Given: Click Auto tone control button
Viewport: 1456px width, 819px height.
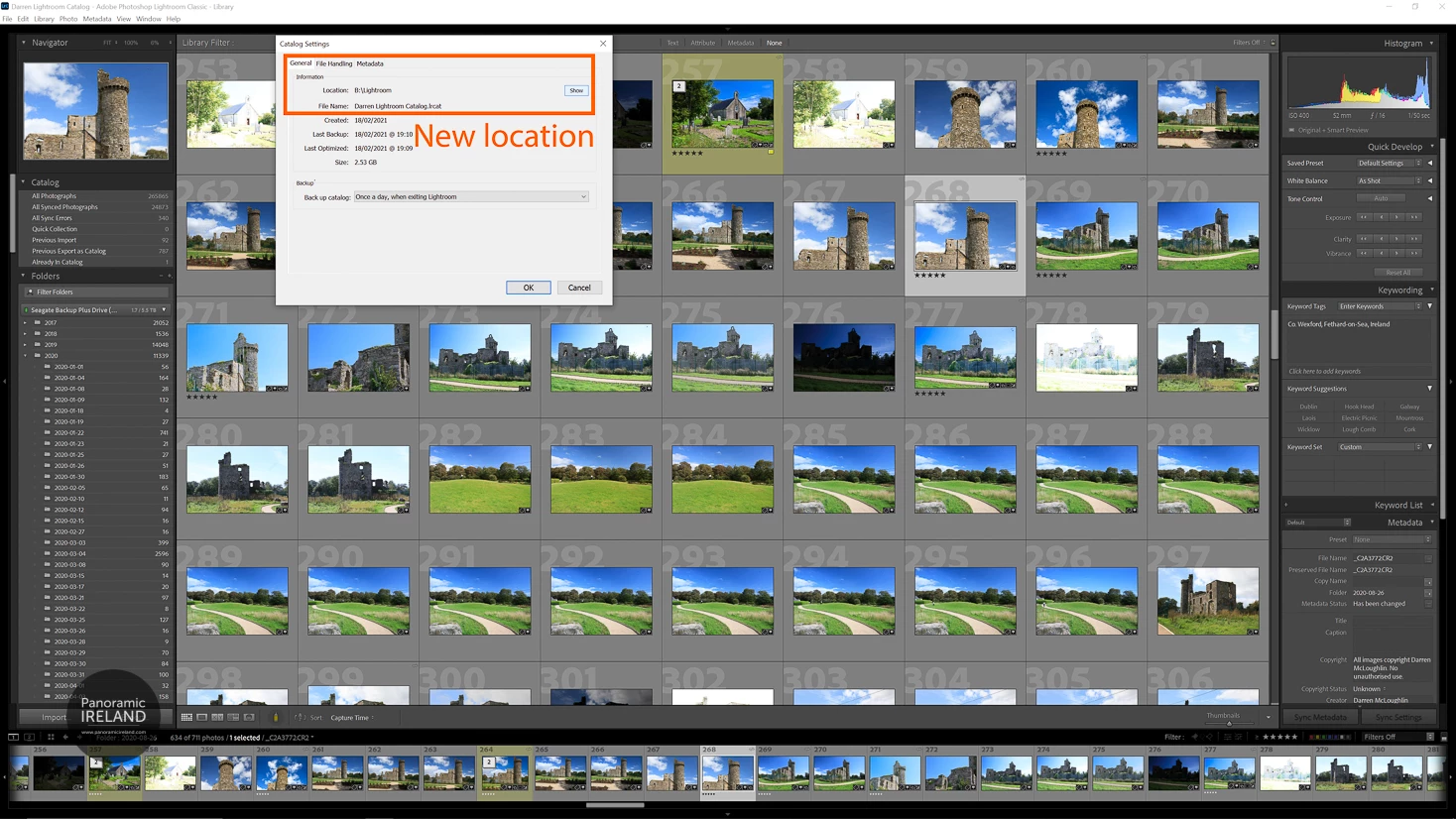Looking at the screenshot, I should [x=1381, y=198].
